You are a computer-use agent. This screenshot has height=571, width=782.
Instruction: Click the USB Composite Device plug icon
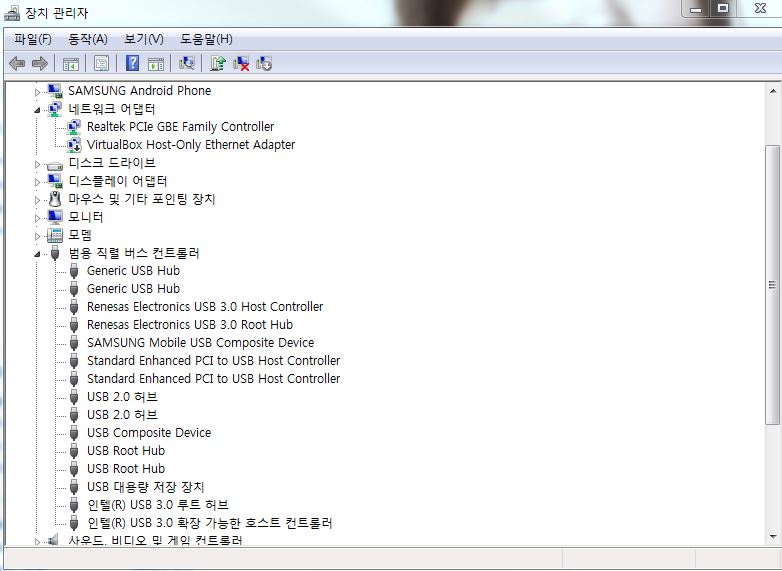tap(74, 433)
